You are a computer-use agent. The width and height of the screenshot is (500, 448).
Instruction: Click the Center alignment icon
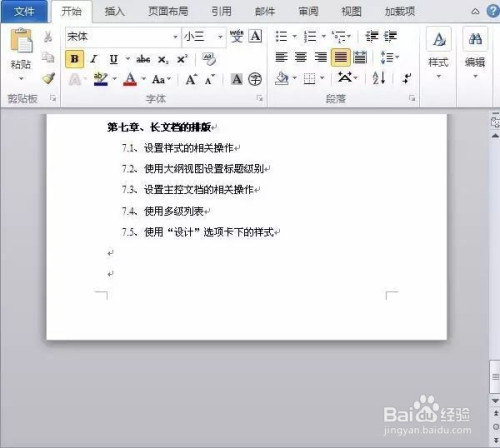[301, 57]
